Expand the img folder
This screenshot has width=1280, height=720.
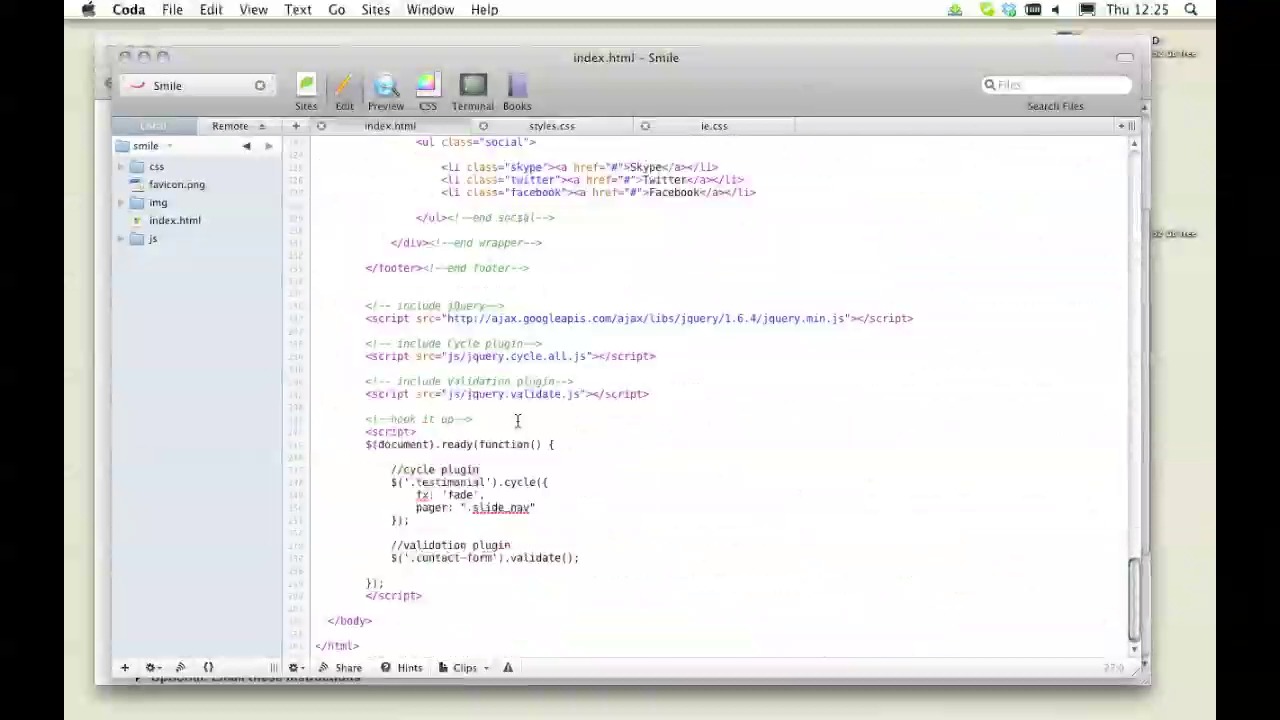121,203
